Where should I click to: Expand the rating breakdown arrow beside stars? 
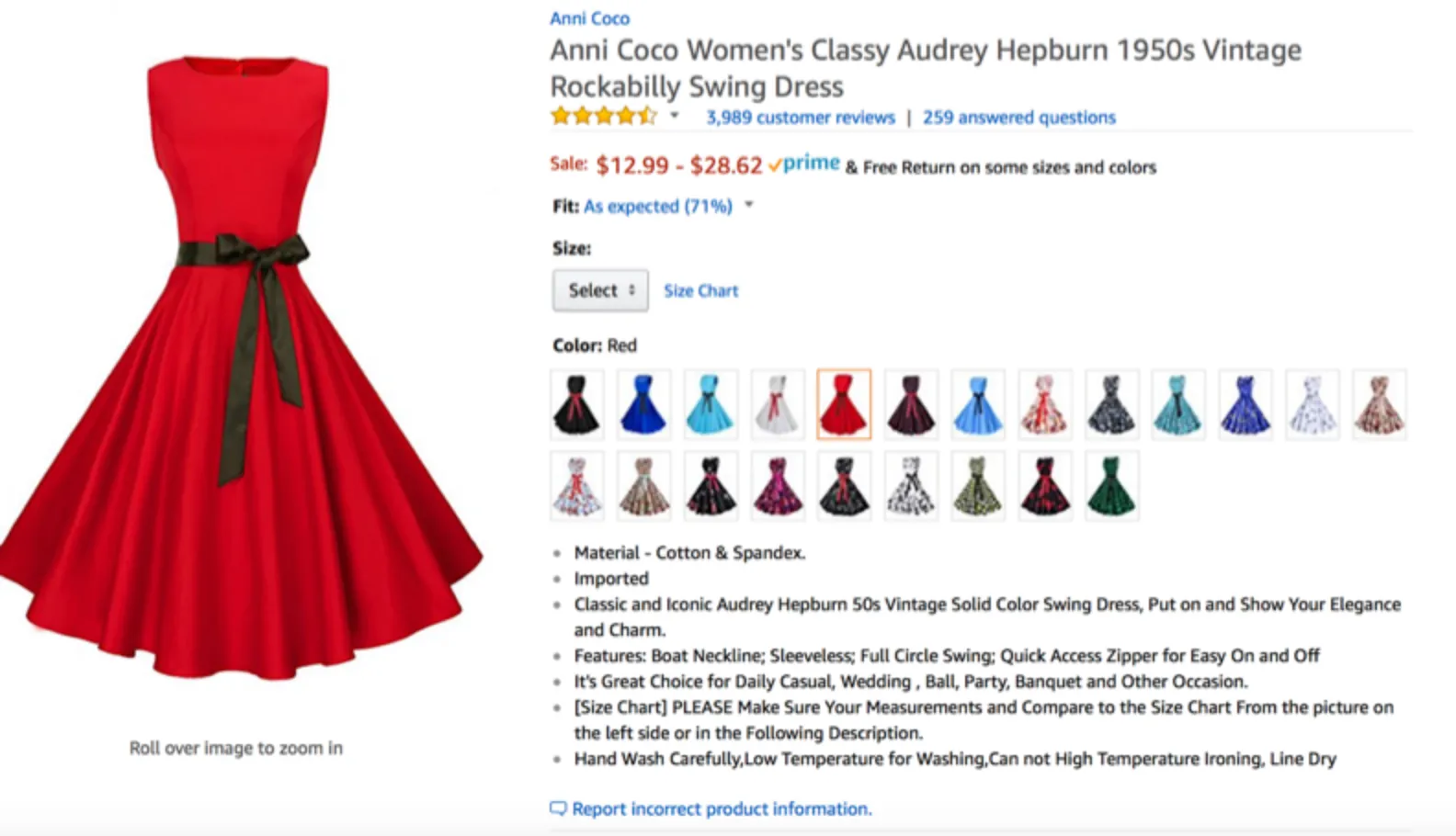click(674, 116)
